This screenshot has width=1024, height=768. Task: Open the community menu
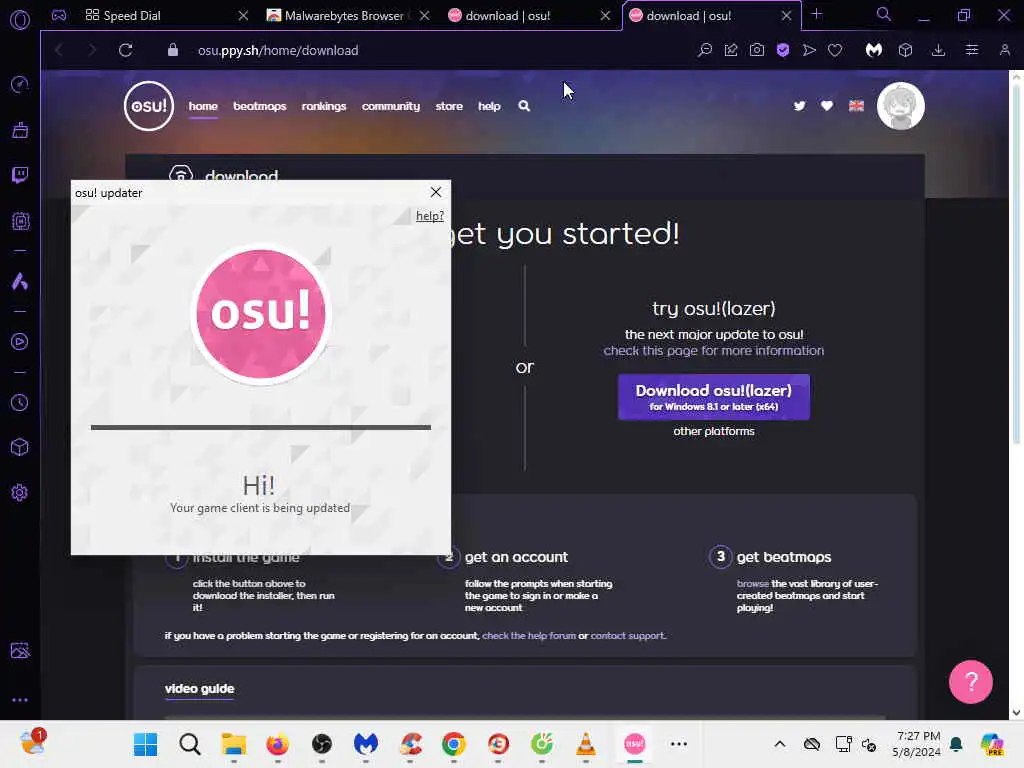point(391,106)
